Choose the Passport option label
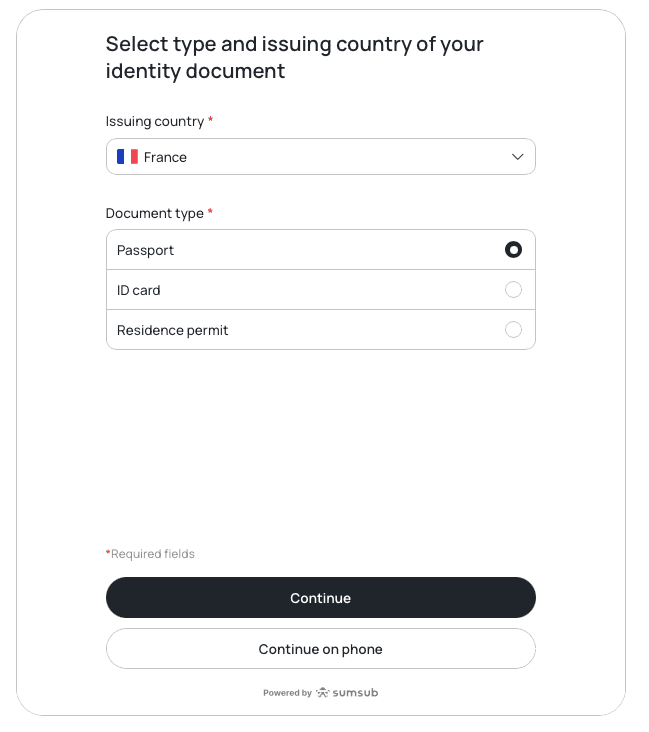 click(x=145, y=250)
